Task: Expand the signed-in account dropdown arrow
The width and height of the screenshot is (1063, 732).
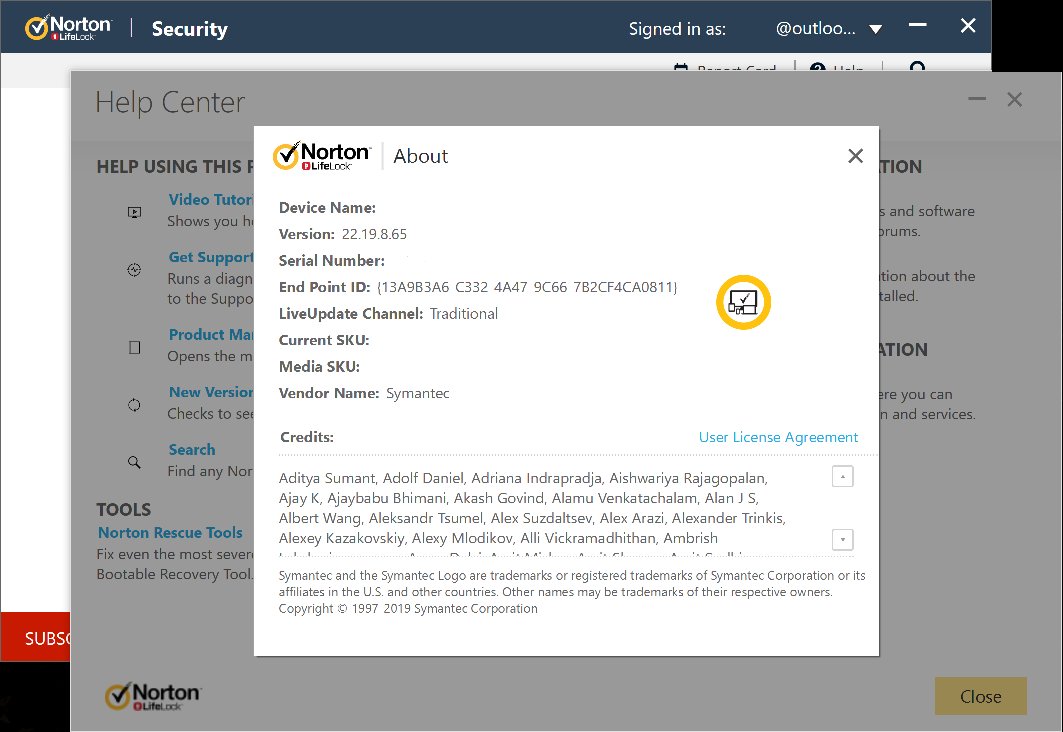Action: tap(876, 29)
